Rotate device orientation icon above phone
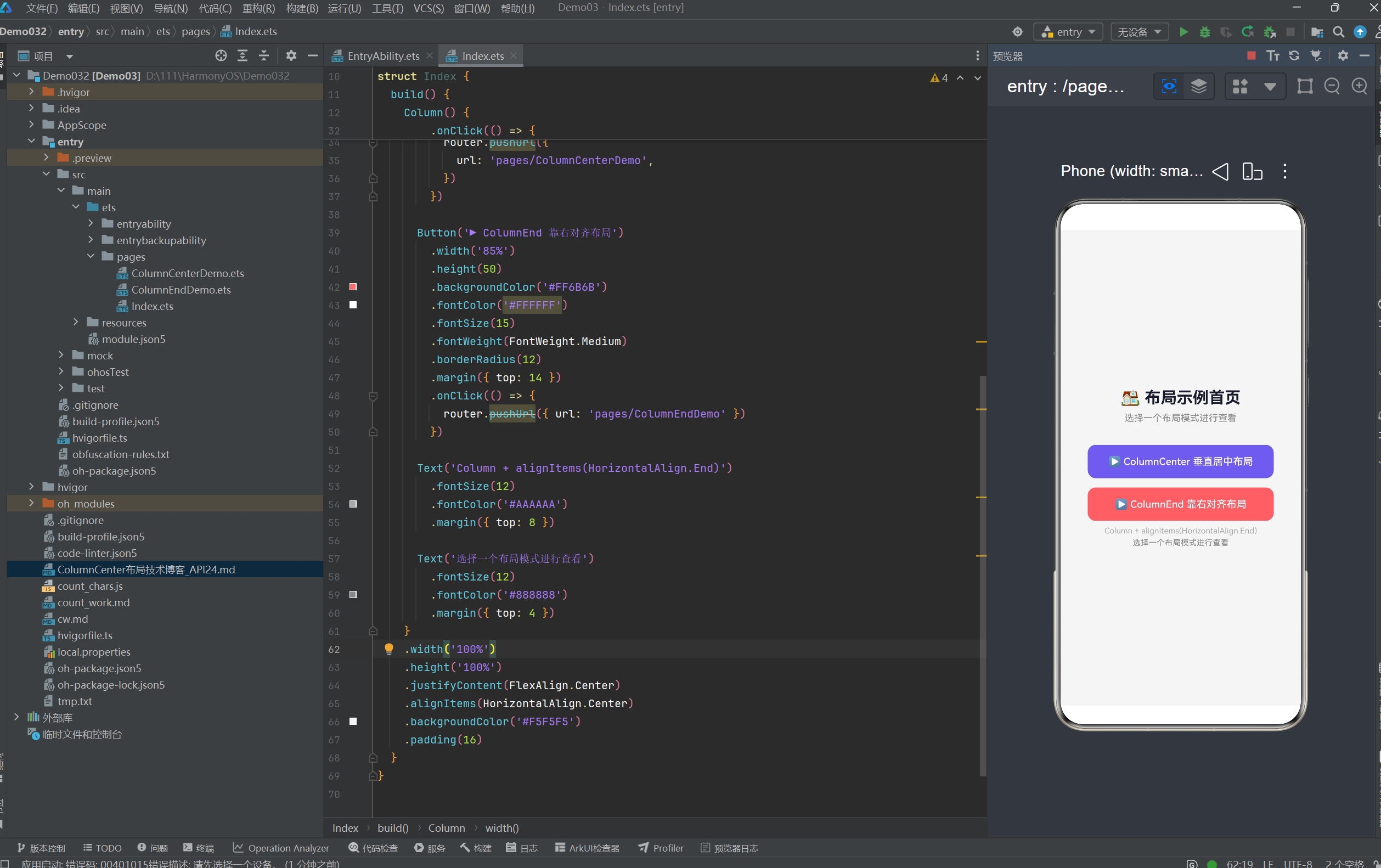The width and height of the screenshot is (1381, 868). coord(1252,172)
